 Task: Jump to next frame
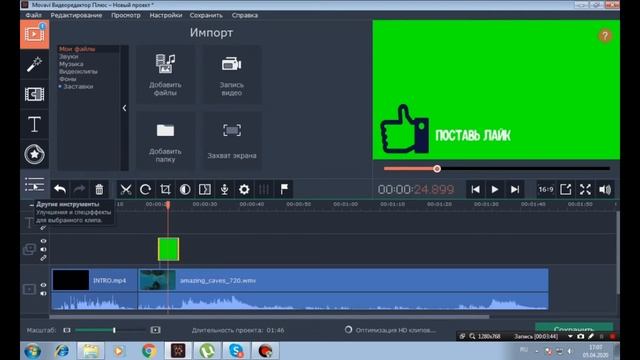click(x=515, y=189)
